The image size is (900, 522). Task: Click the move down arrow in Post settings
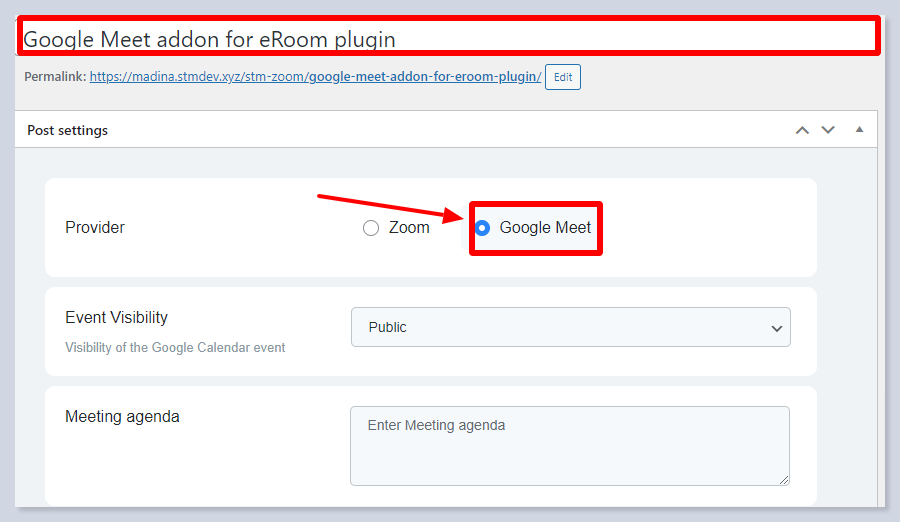tap(827, 130)
